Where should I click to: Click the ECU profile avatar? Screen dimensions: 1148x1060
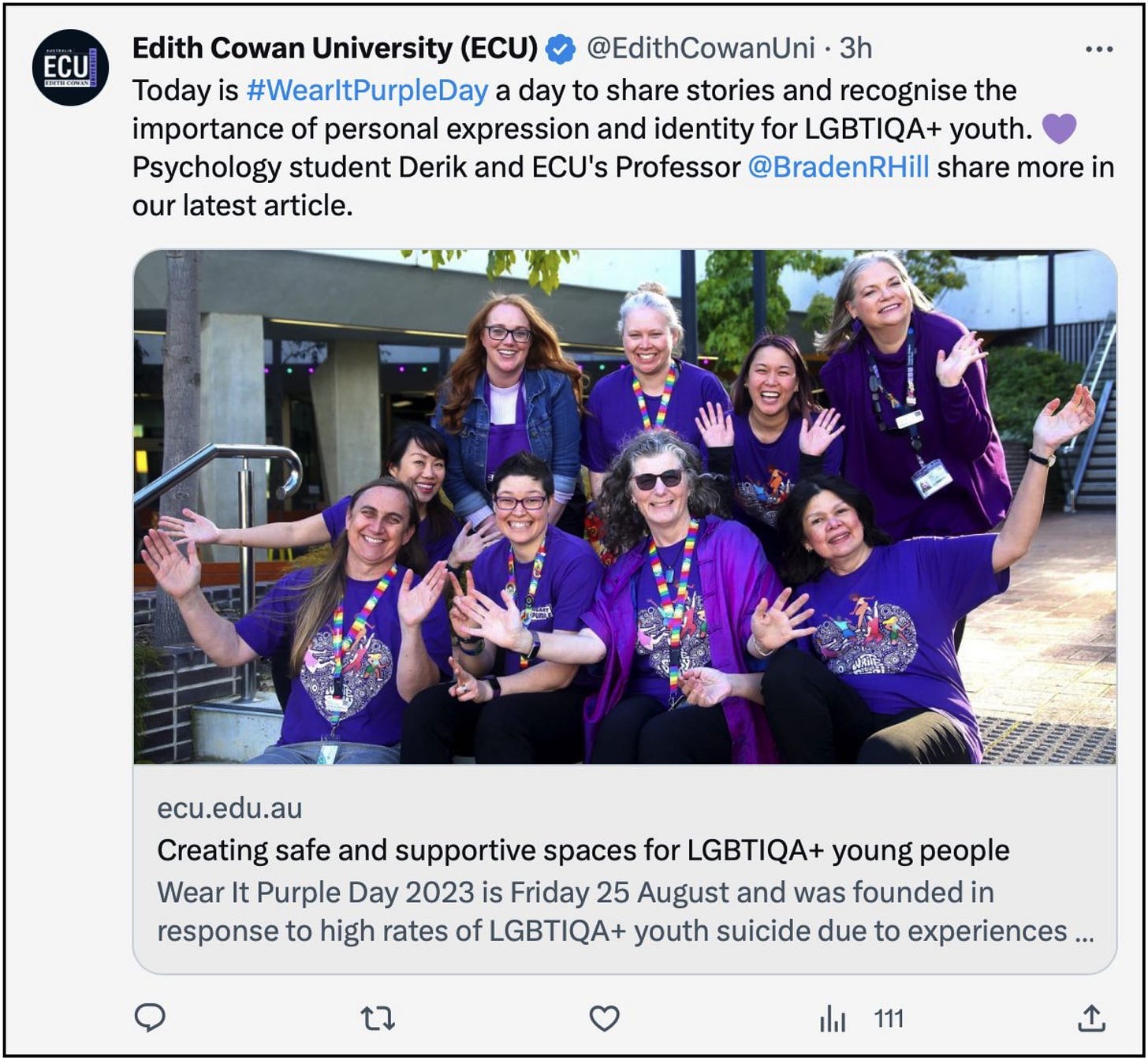pos(70,68)
